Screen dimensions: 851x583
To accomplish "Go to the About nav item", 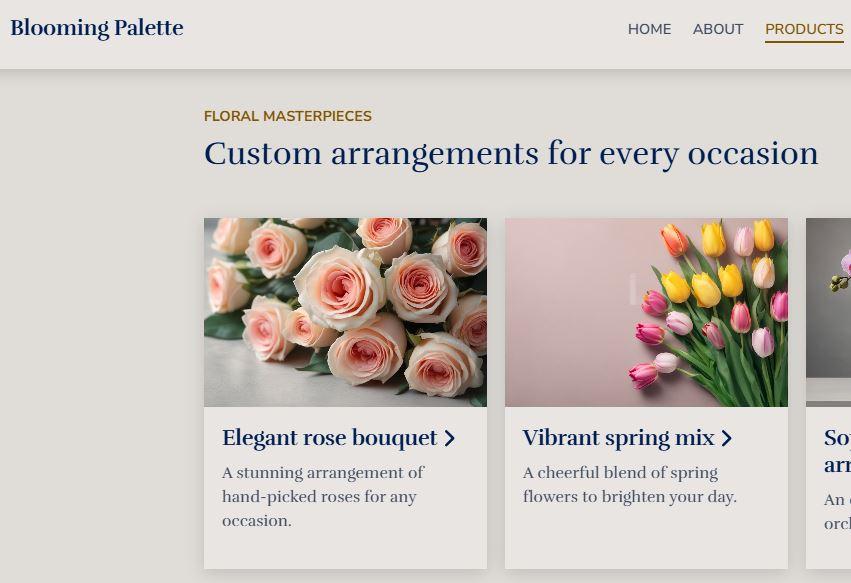I will pyautogui.click(x=718, y=29).
